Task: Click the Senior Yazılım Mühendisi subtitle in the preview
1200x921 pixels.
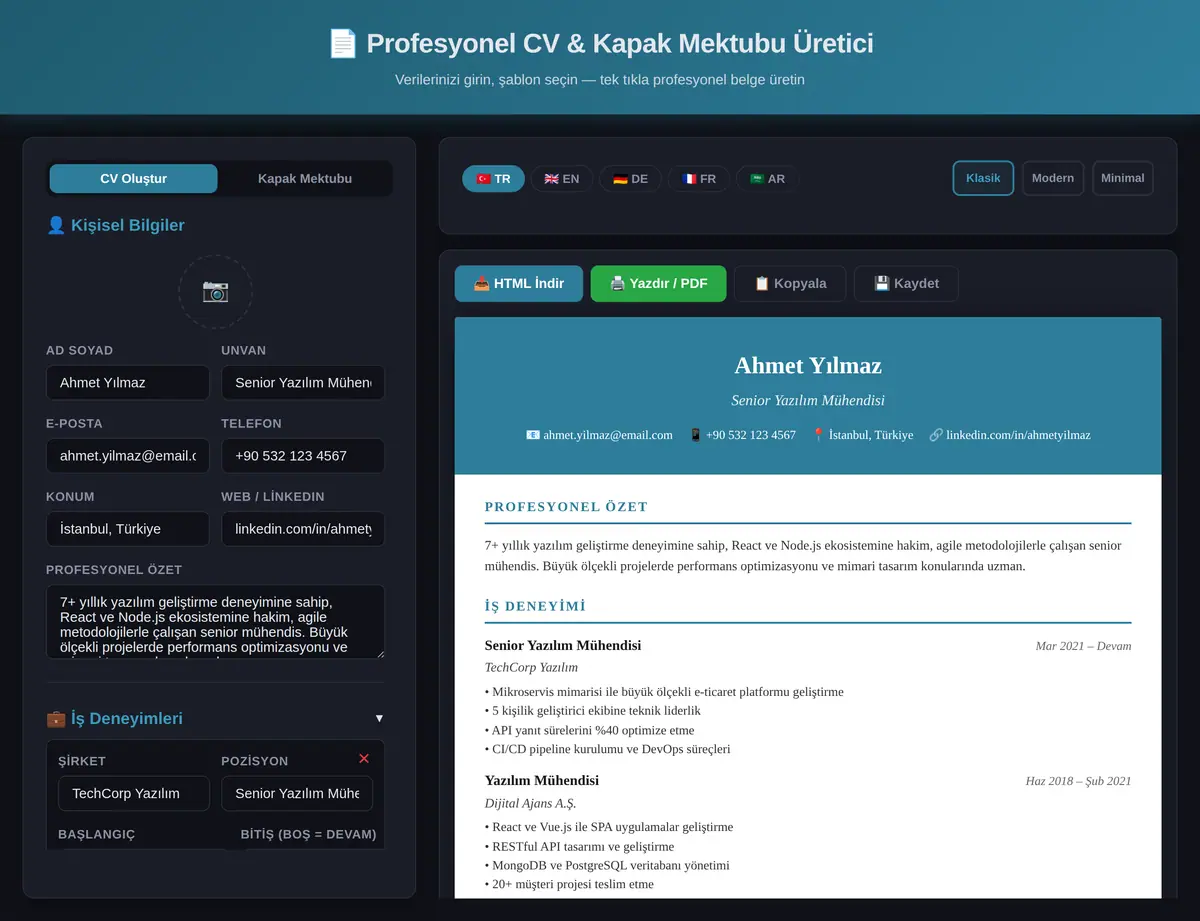Action: [x=808, y=400]
